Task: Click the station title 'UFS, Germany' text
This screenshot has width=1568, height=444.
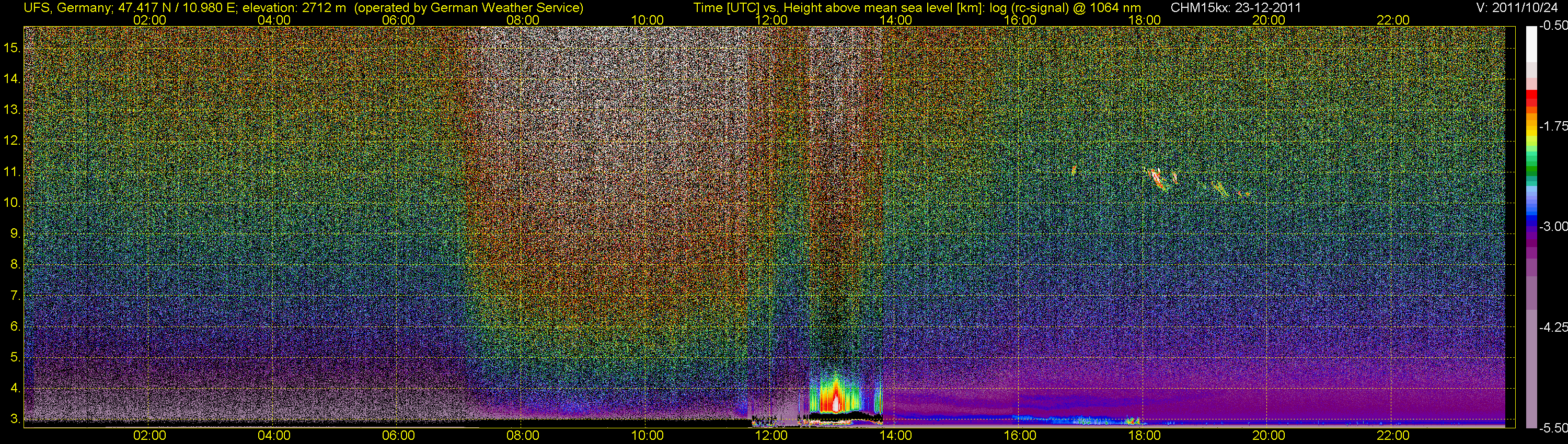Action: (x=67, y=8)
